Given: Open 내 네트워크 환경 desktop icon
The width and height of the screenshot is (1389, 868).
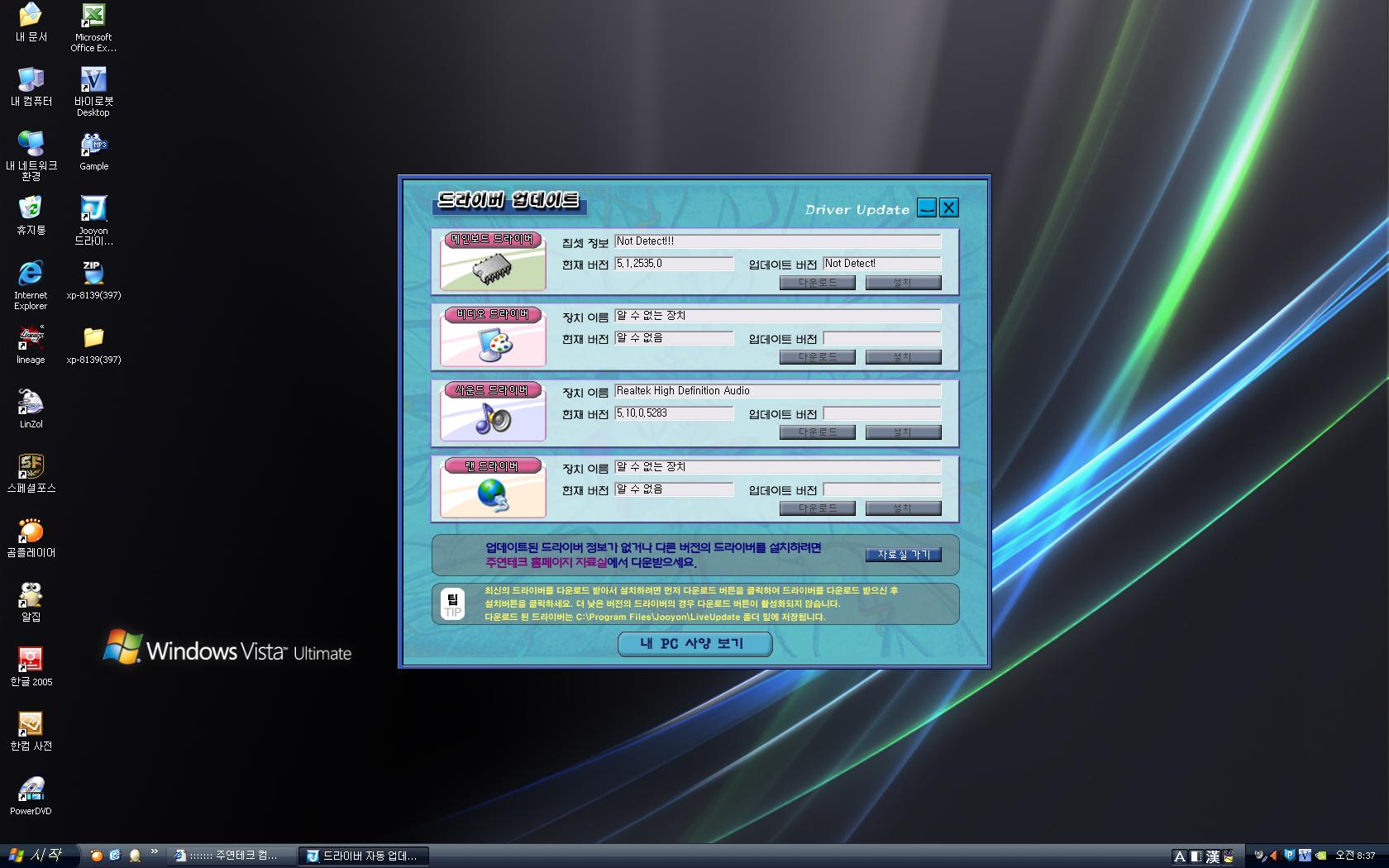Looking at the screenshot, I should click(x=31, y=156).
